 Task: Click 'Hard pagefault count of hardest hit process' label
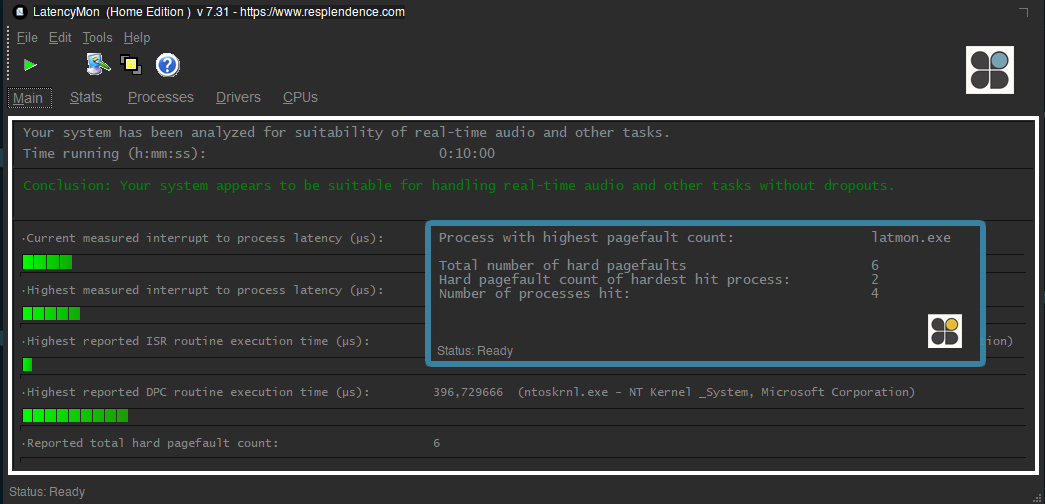614,279
